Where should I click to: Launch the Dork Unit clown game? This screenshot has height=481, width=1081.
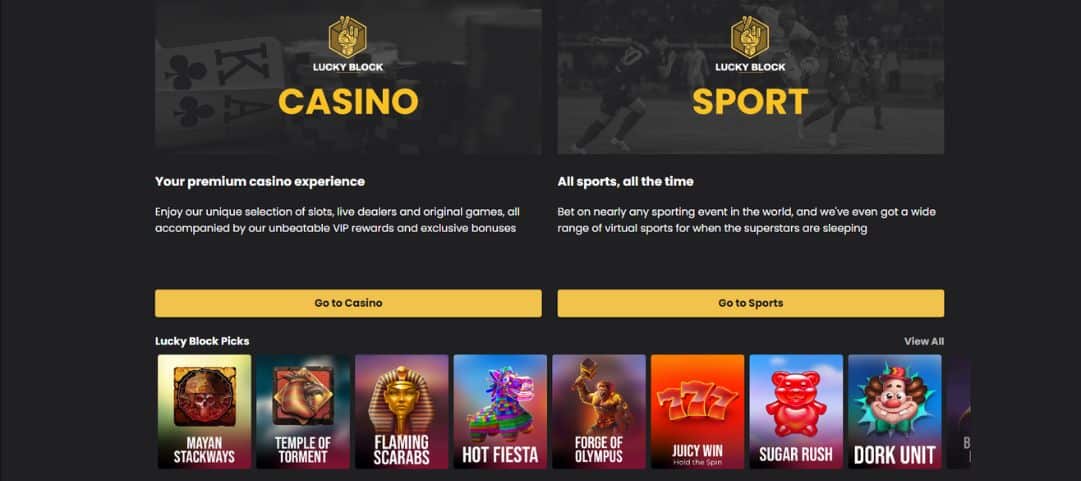(894, 412)
